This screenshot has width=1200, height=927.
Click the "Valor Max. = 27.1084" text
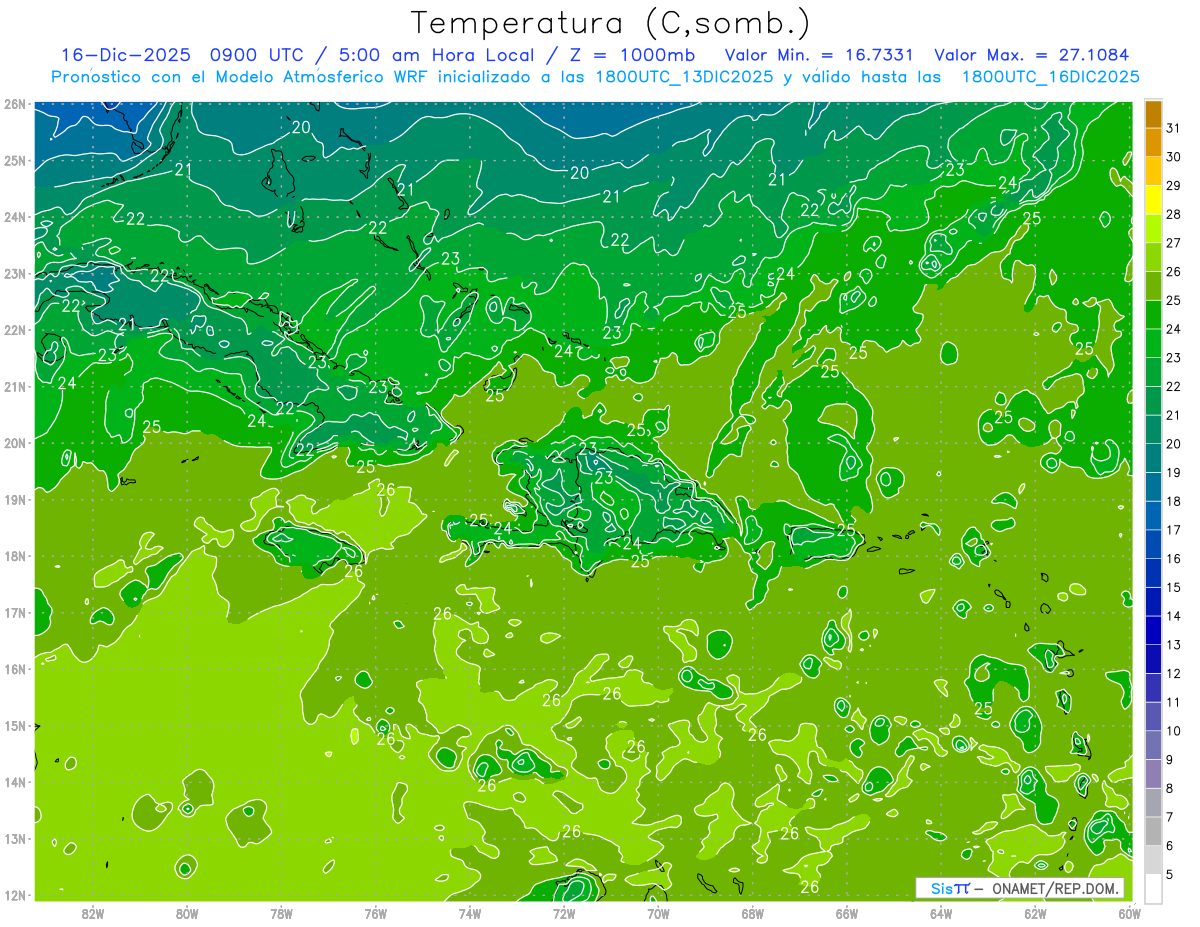pos(1031,56)
